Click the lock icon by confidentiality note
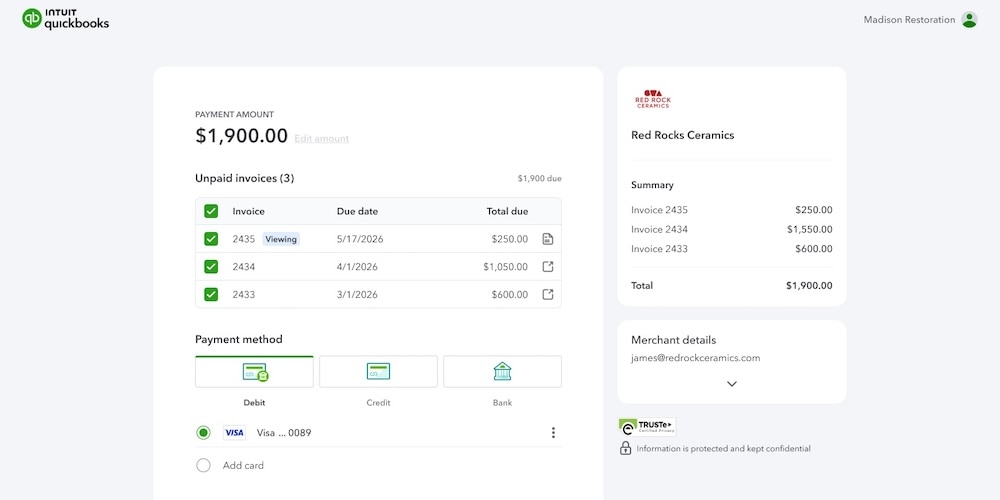Screen dimensions: 1000x500 click(x=626, y=448)
